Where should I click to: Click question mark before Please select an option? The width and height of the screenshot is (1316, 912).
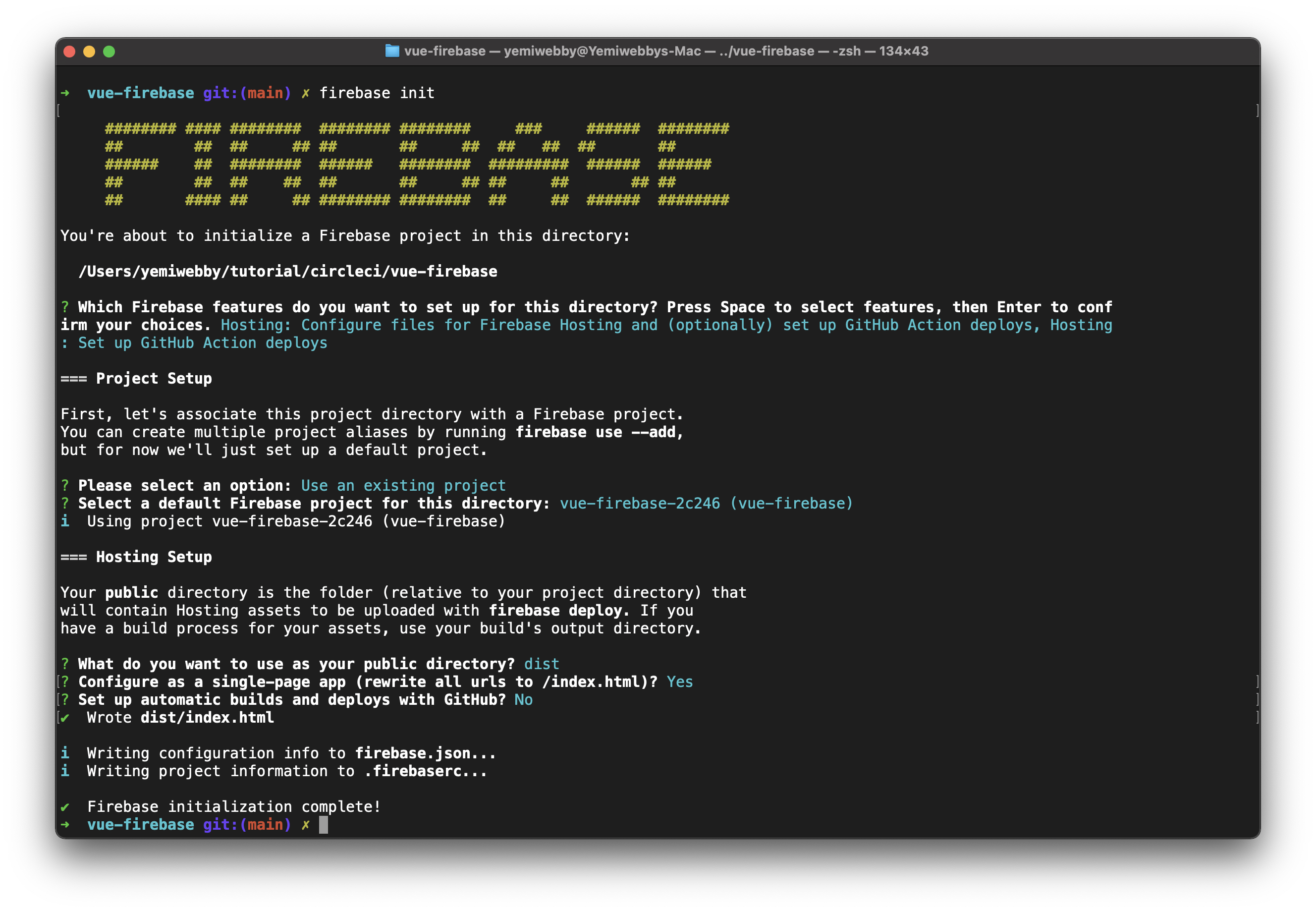click(x=65, y=486)
